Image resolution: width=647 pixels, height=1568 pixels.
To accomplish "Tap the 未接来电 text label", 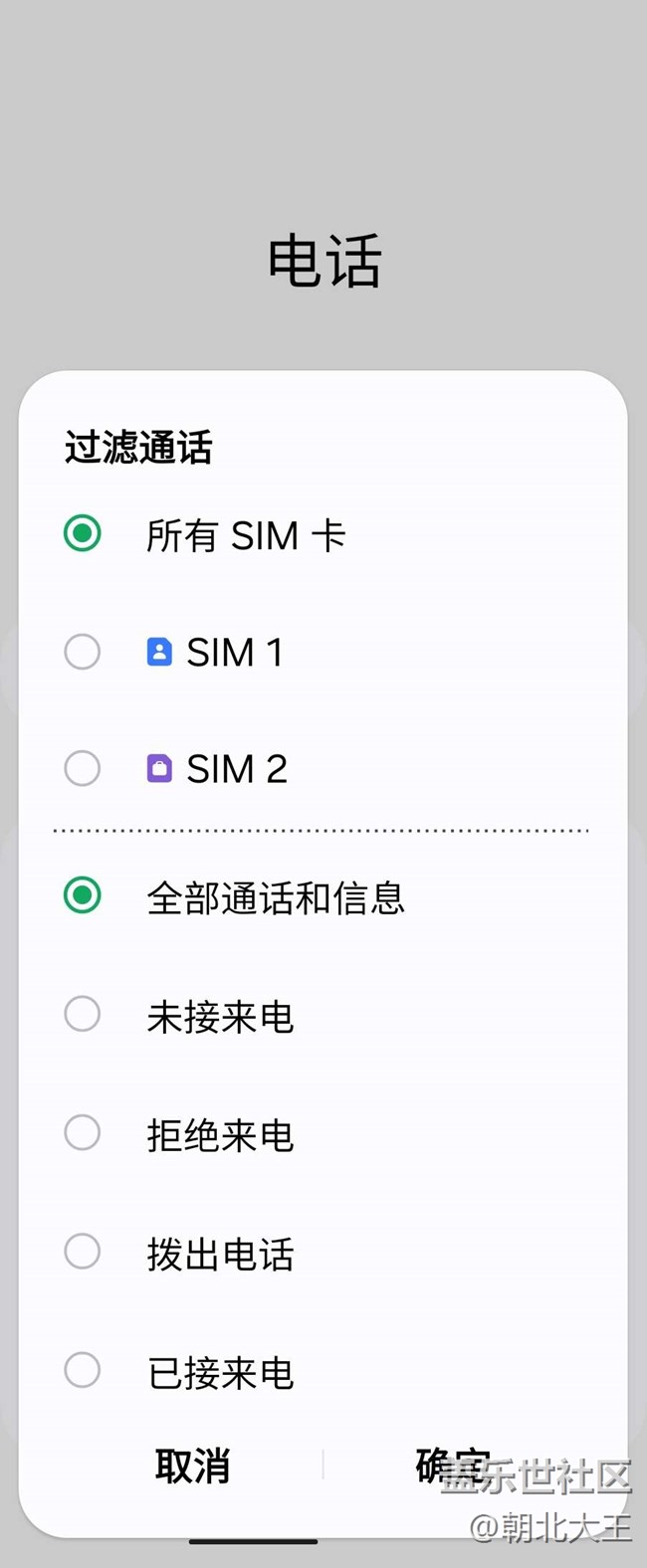I will 220,1017.
